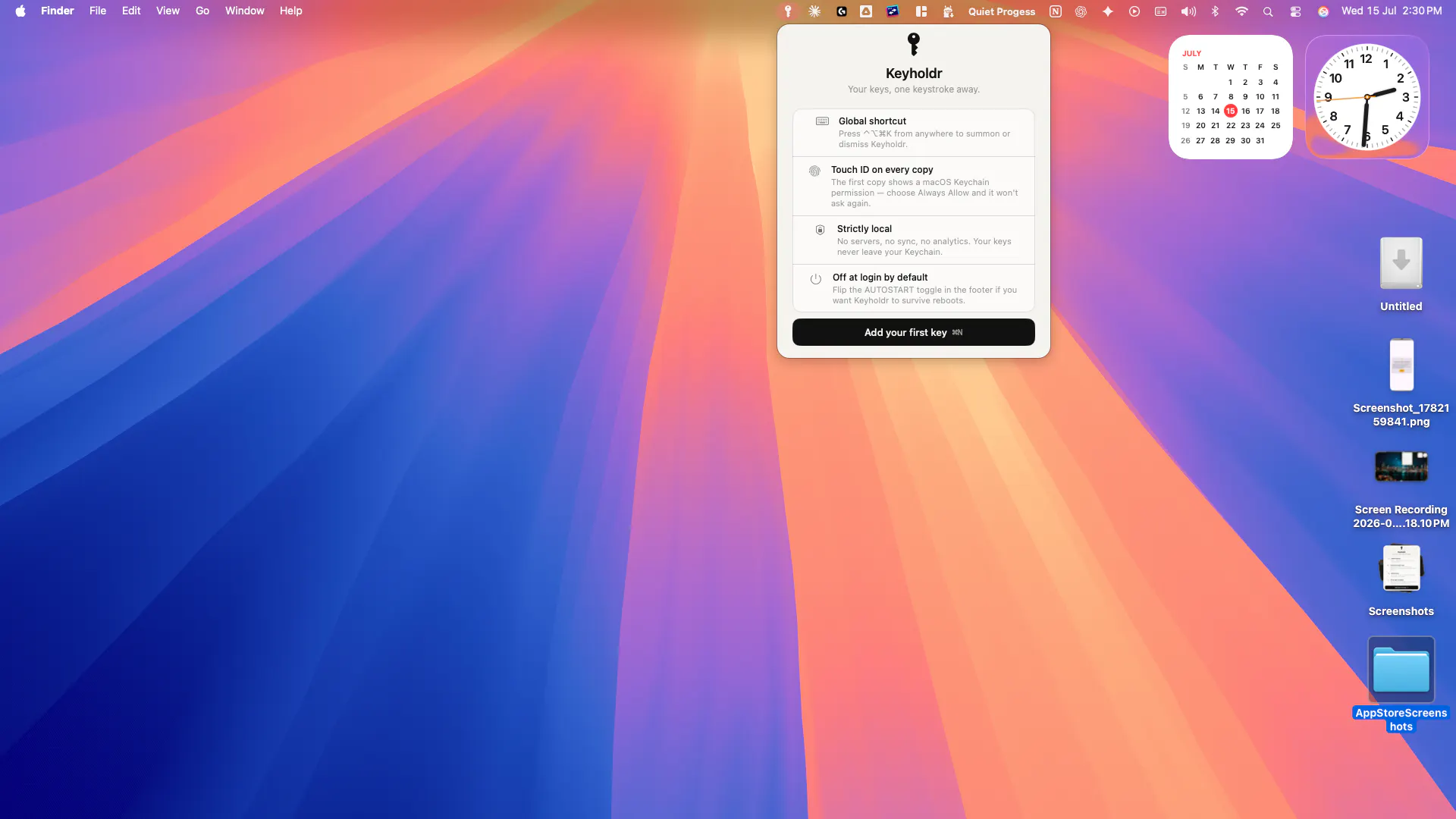This screenshot has width=1456, height=819.
Task: Click the large Keyholdr key logo
Action: point(914,44)
